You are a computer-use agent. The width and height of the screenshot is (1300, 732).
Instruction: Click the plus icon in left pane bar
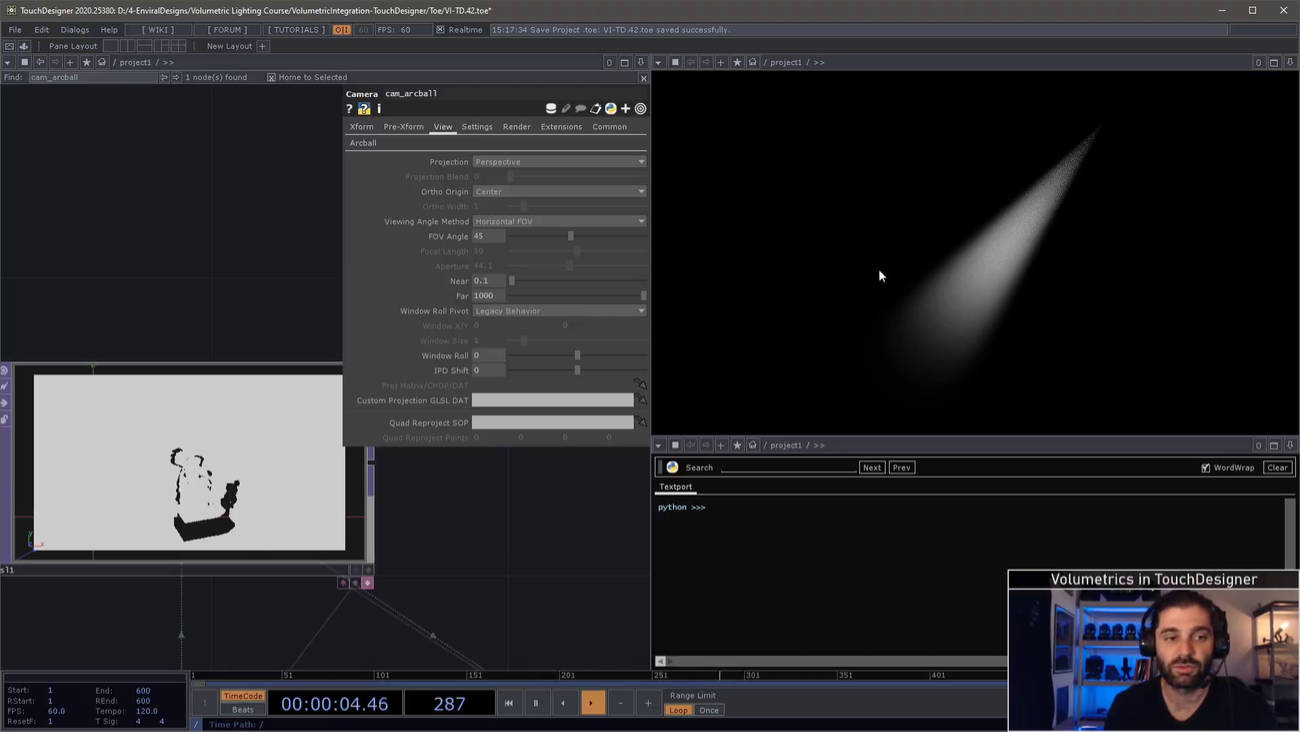70,62
